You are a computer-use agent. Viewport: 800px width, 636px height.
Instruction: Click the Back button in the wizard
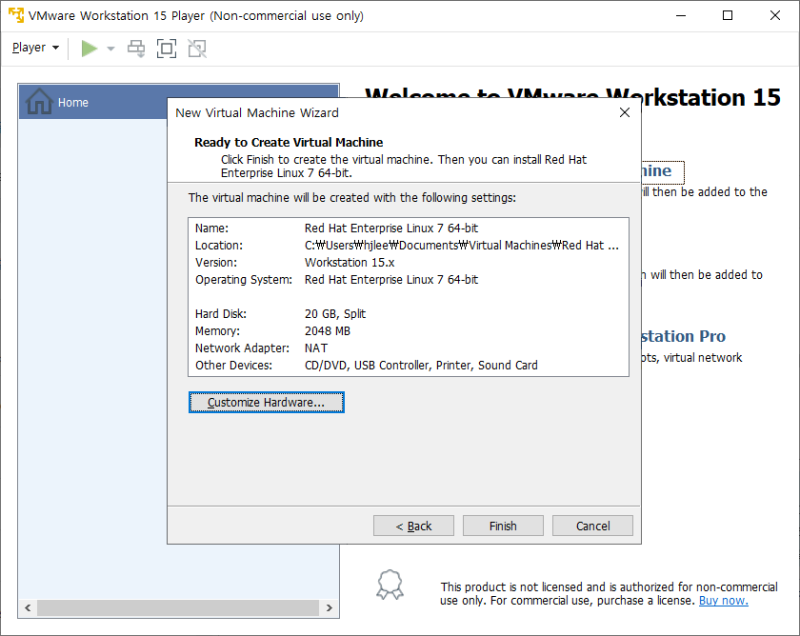pos(413,525)
